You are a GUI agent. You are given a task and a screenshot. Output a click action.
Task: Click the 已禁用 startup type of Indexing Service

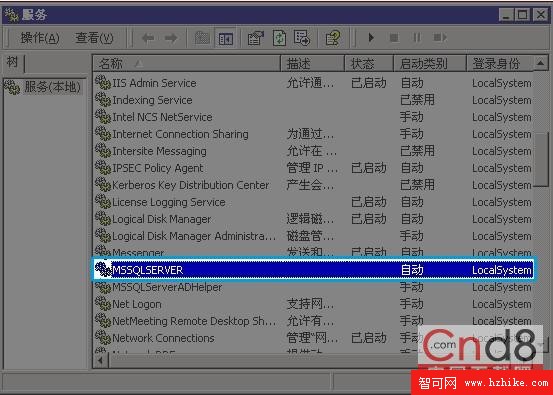(x=417, y=100)
